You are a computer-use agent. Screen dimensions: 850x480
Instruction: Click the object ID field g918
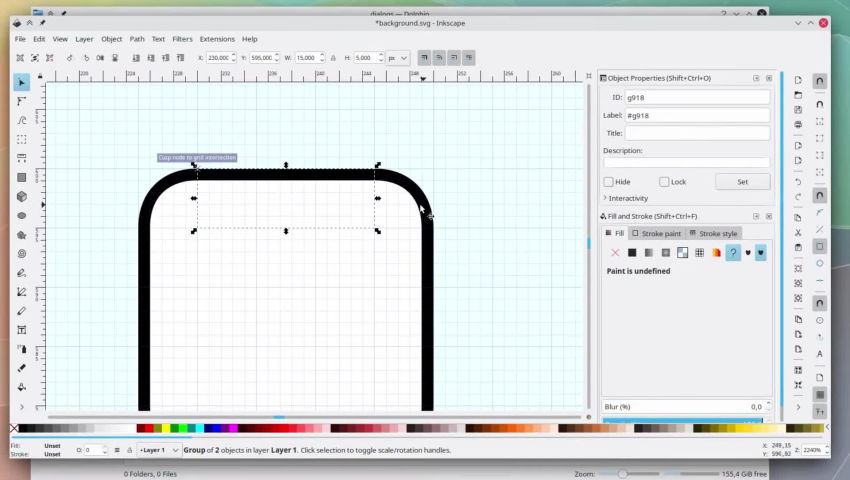(x=697, y=98)
